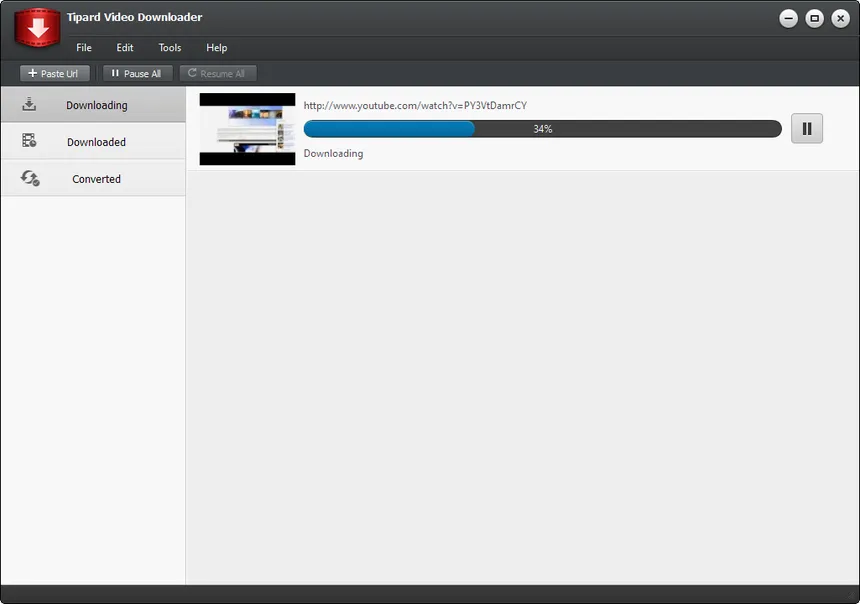Image resolution: width=860 pixels, height=604 pixels.
Task: Select the Converted sidebar tab
Action: [x=93, y=178]
